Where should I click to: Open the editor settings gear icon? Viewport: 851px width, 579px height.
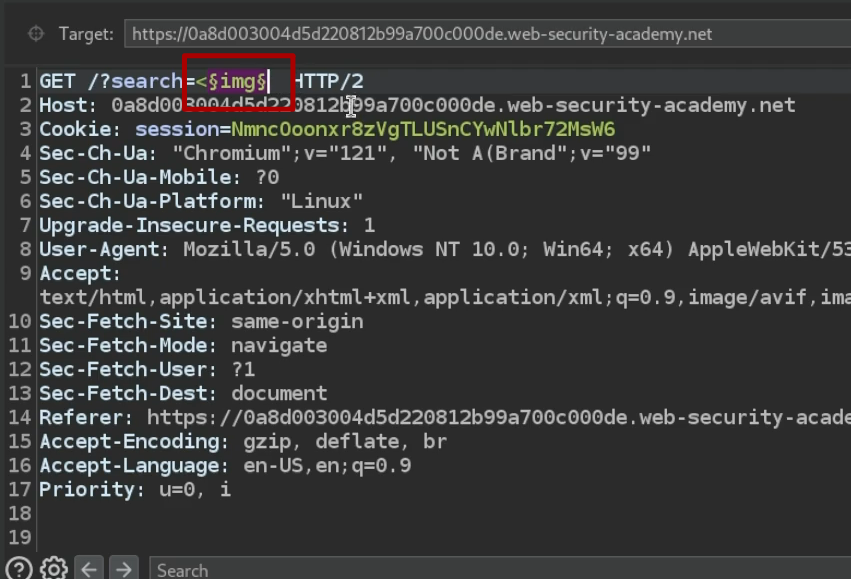coord(53,569)
